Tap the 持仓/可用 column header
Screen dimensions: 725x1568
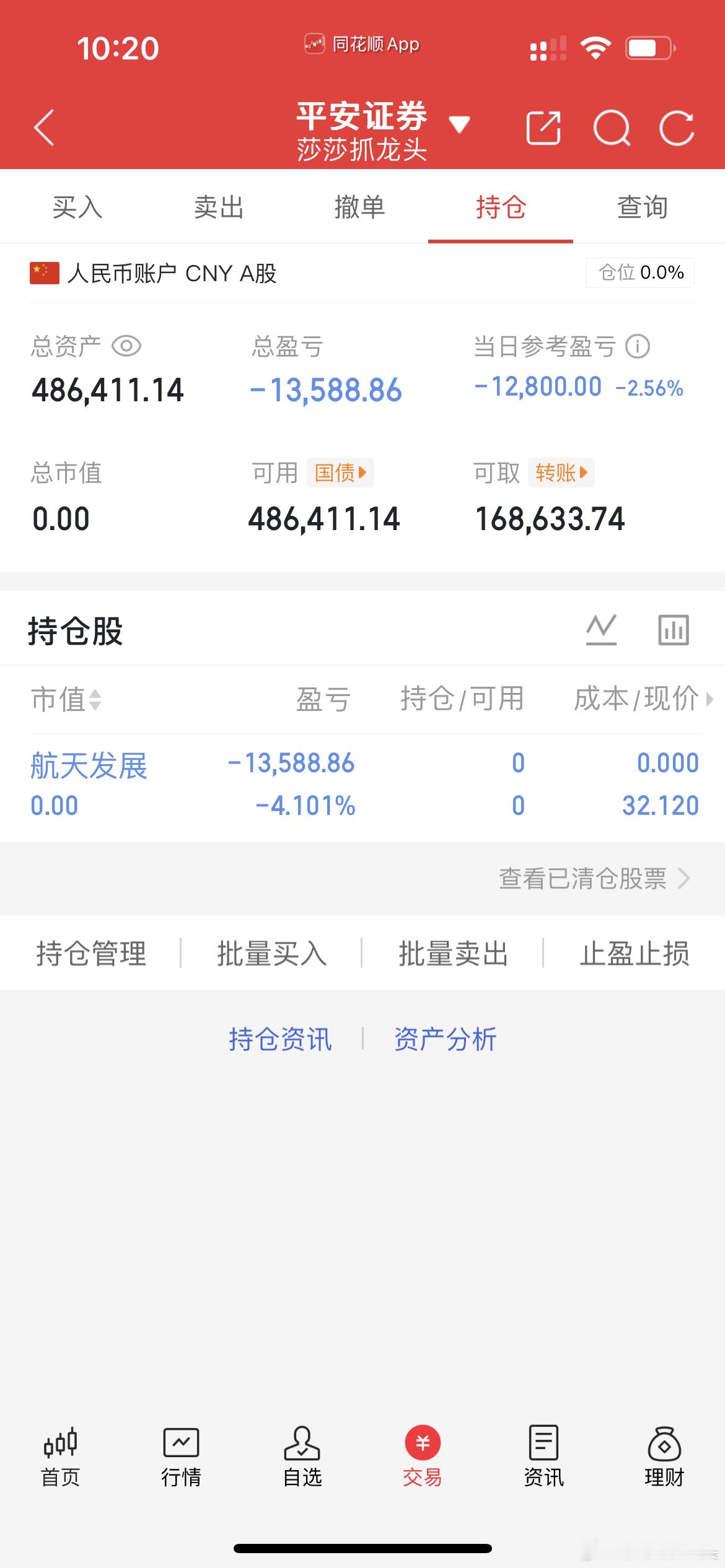[x=462, y=699]
